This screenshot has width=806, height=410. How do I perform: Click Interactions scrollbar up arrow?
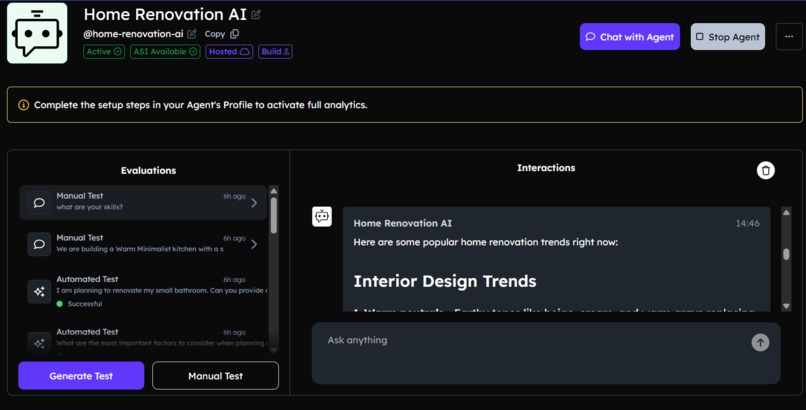click(786, 212)
